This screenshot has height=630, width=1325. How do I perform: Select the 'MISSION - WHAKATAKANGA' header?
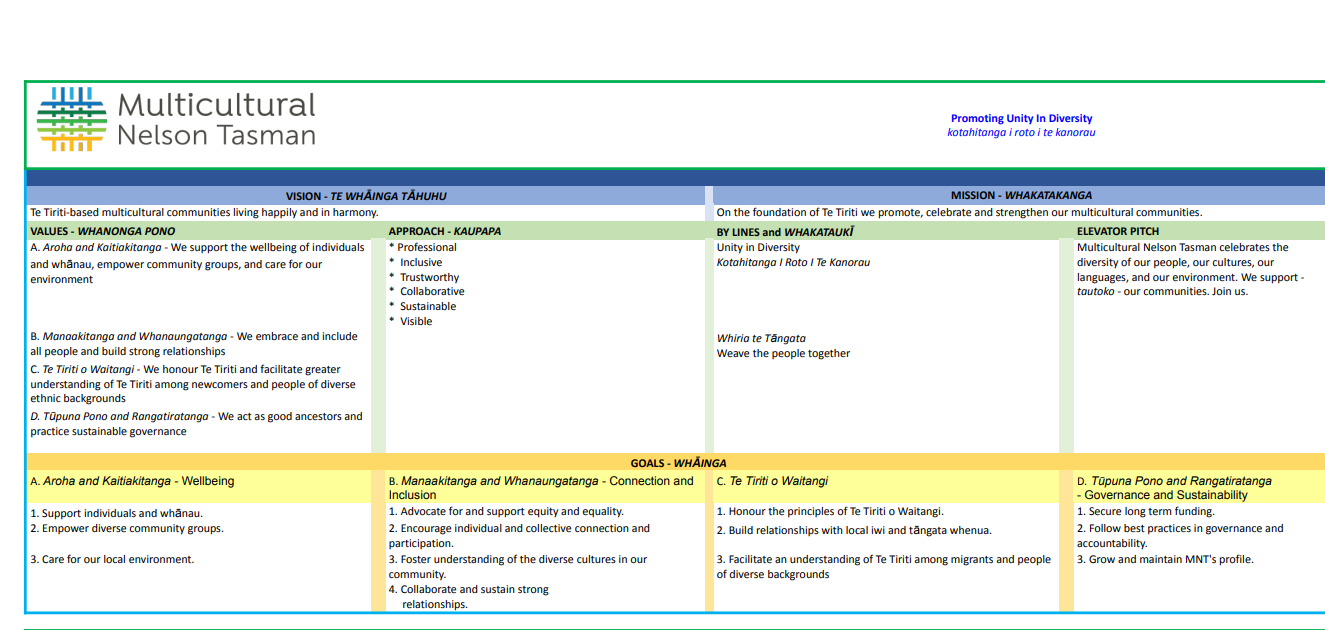click(1020, 195)
